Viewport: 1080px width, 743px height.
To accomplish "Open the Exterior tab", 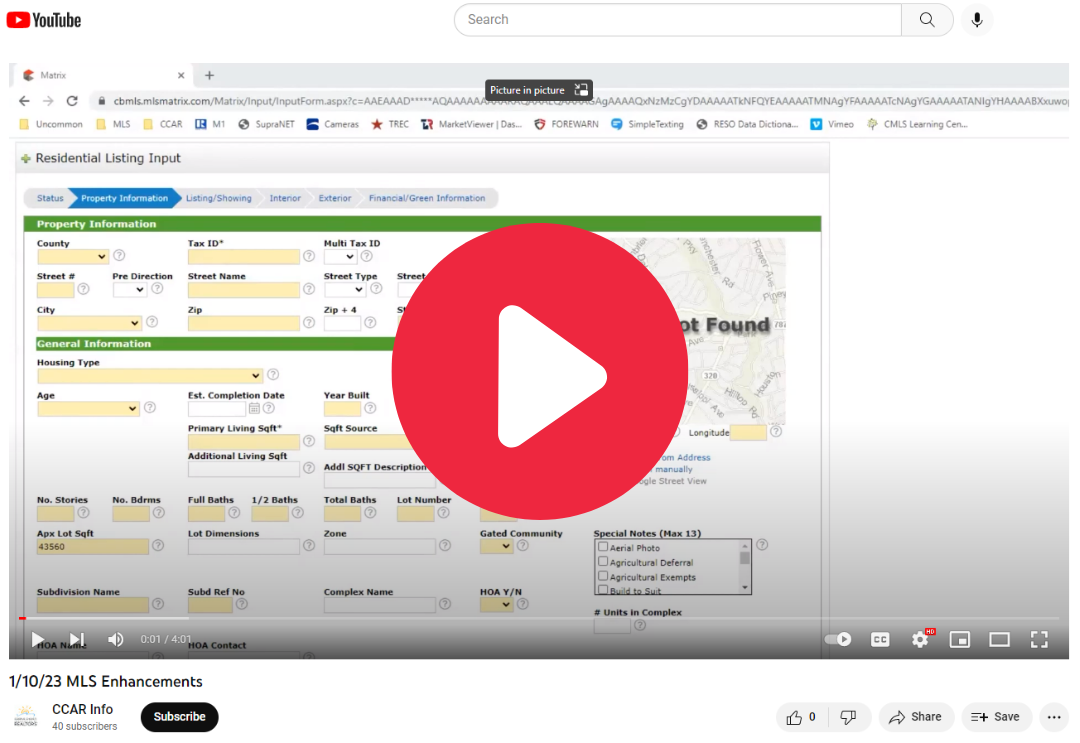I will pos(335,198).
